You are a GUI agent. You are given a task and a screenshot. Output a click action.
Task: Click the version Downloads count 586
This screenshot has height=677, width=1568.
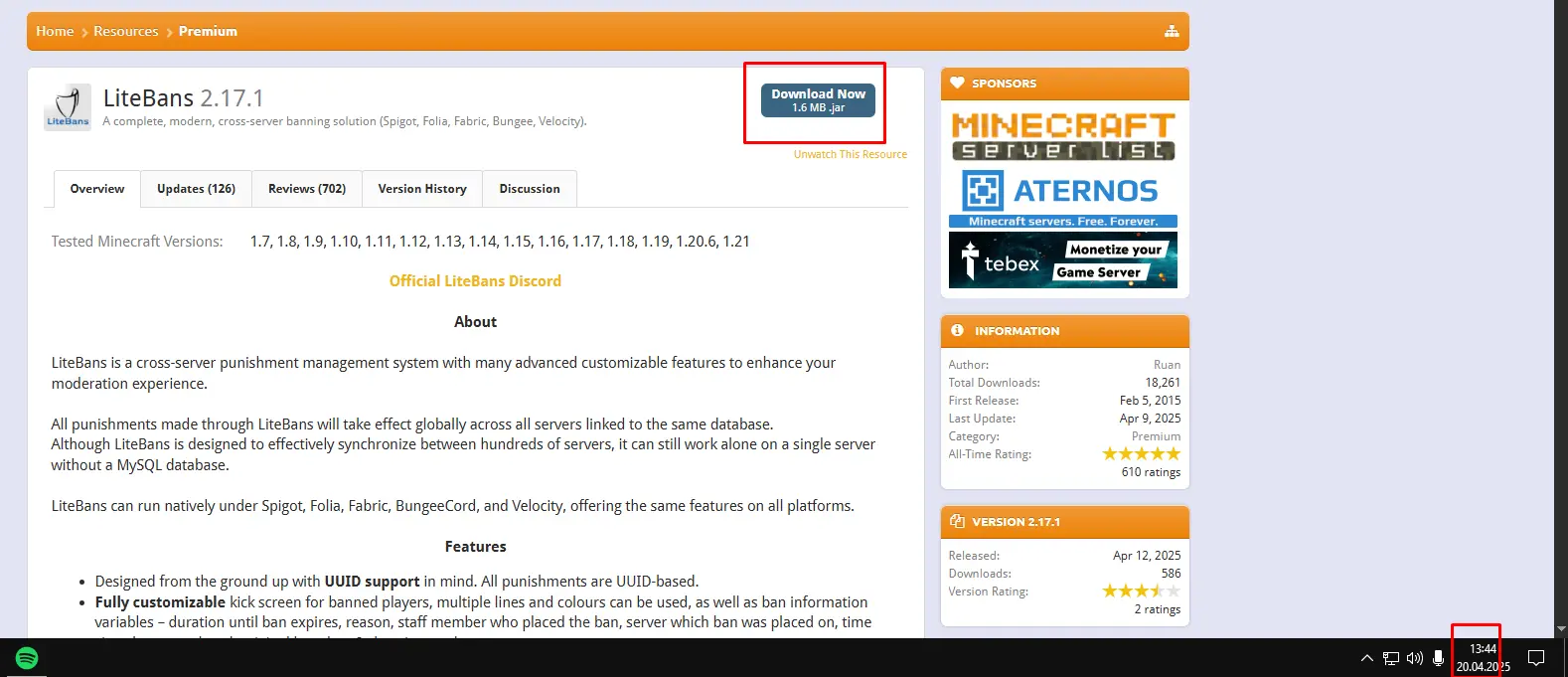pyautogui.click(x=1172, y=574)
